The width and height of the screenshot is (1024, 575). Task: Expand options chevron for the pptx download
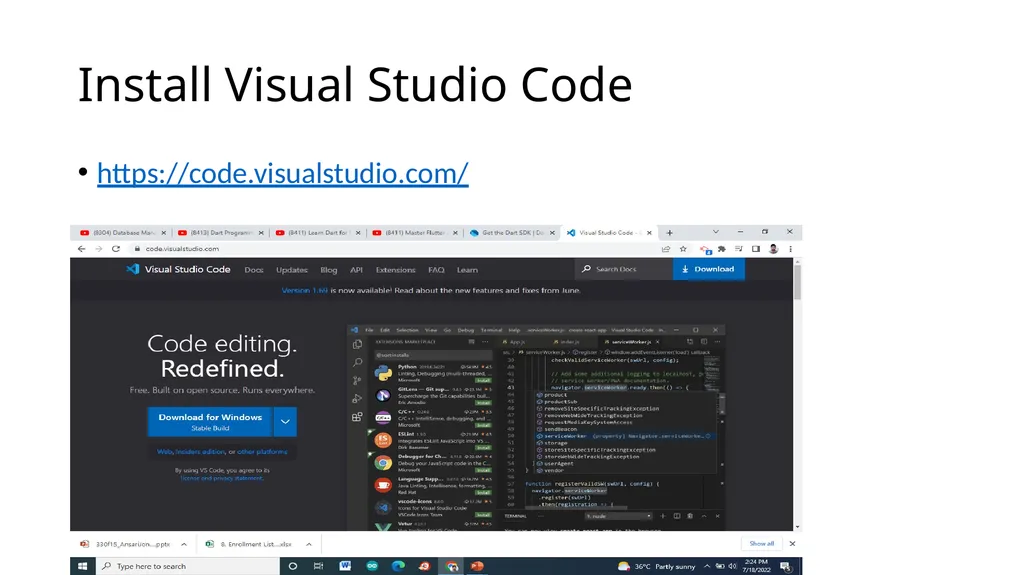pos(184,544)
